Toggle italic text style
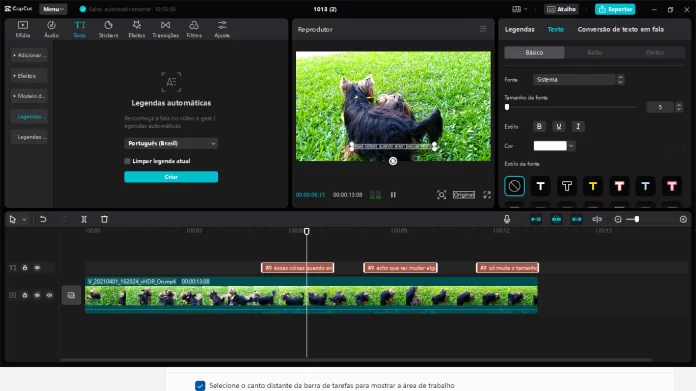This screenshot has width=696, height=391. click(578, 126)
